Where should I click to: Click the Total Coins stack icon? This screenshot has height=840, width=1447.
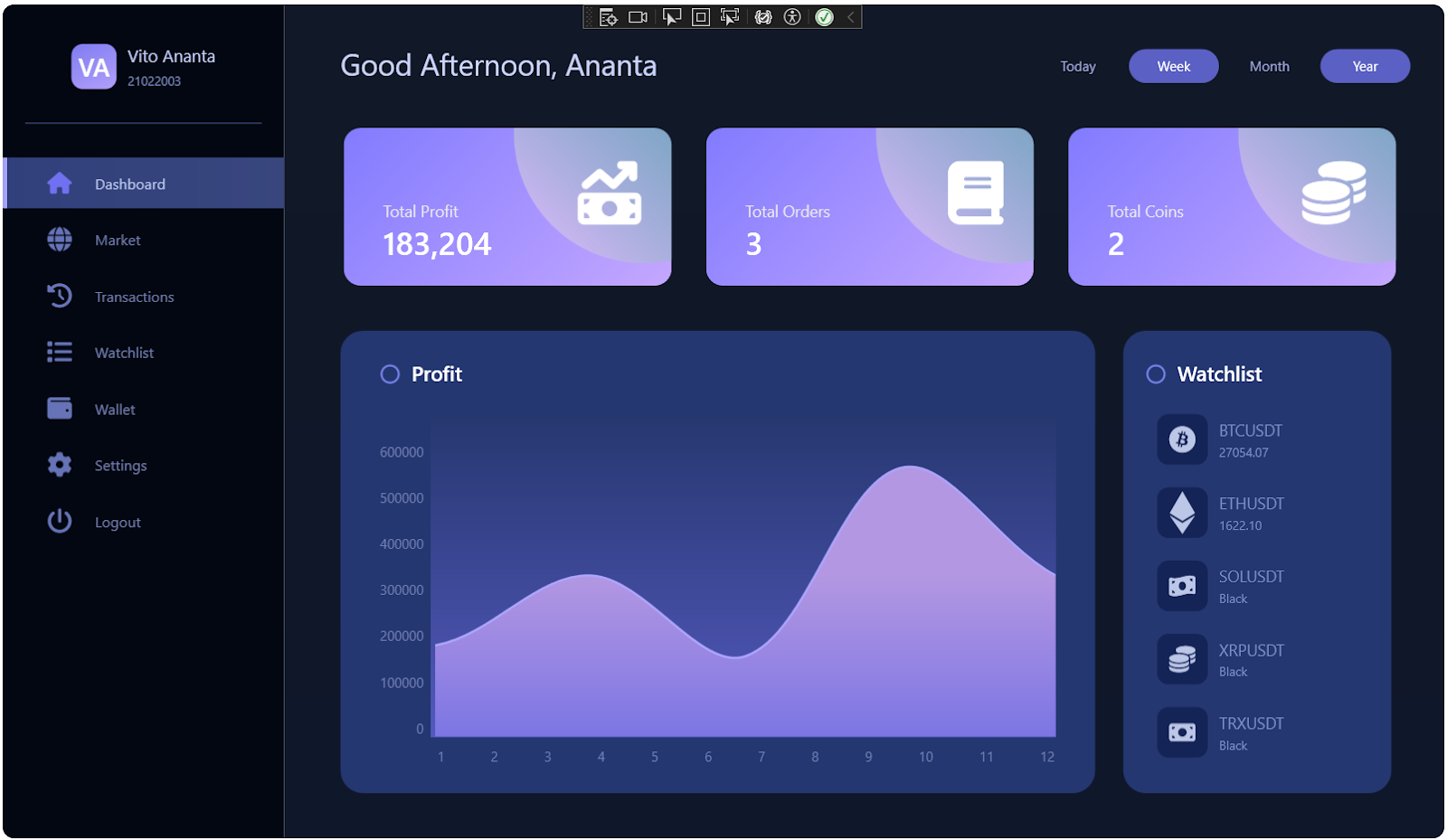[1334, 193]
